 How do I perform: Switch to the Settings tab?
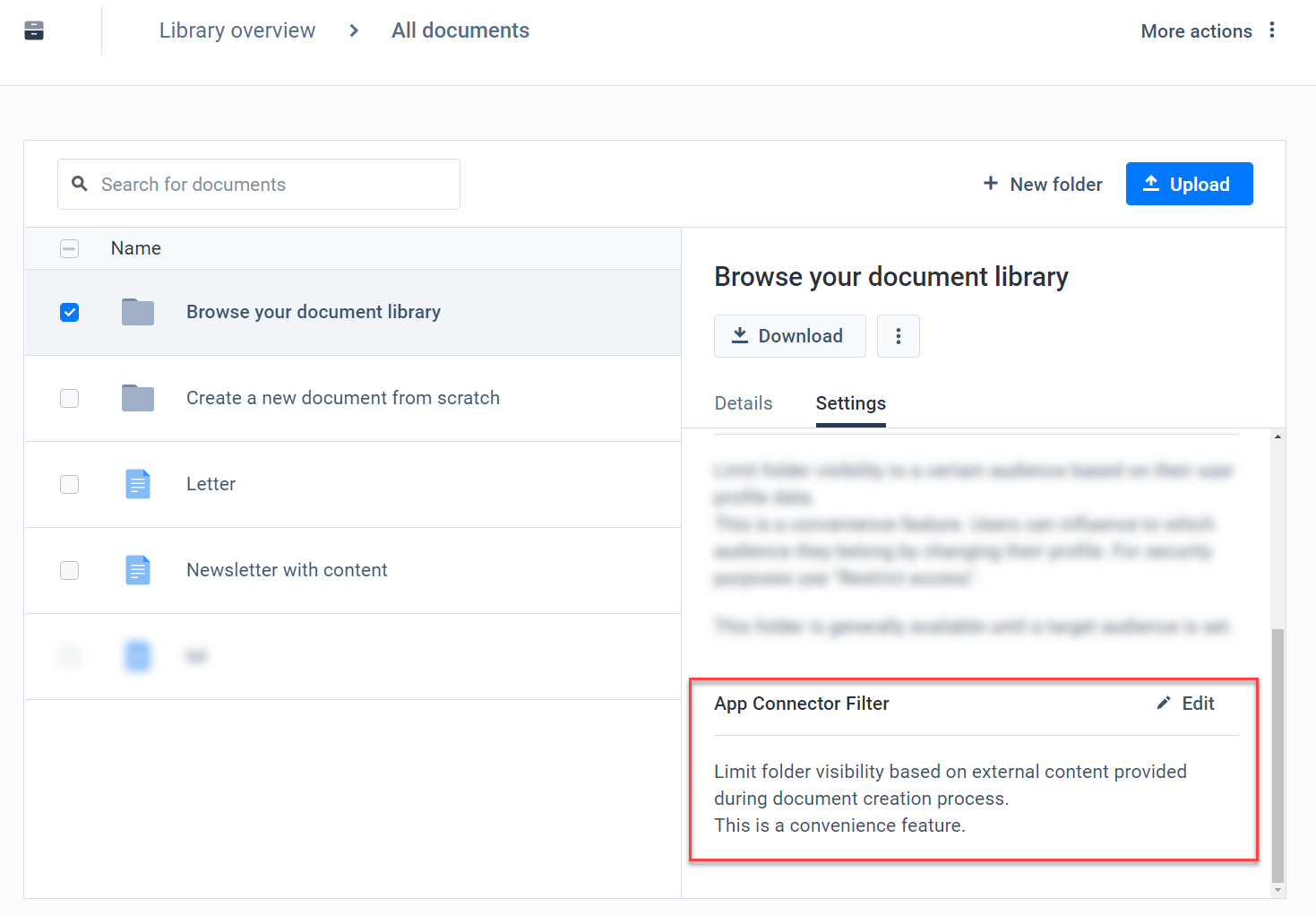click(x=849, y=403)
